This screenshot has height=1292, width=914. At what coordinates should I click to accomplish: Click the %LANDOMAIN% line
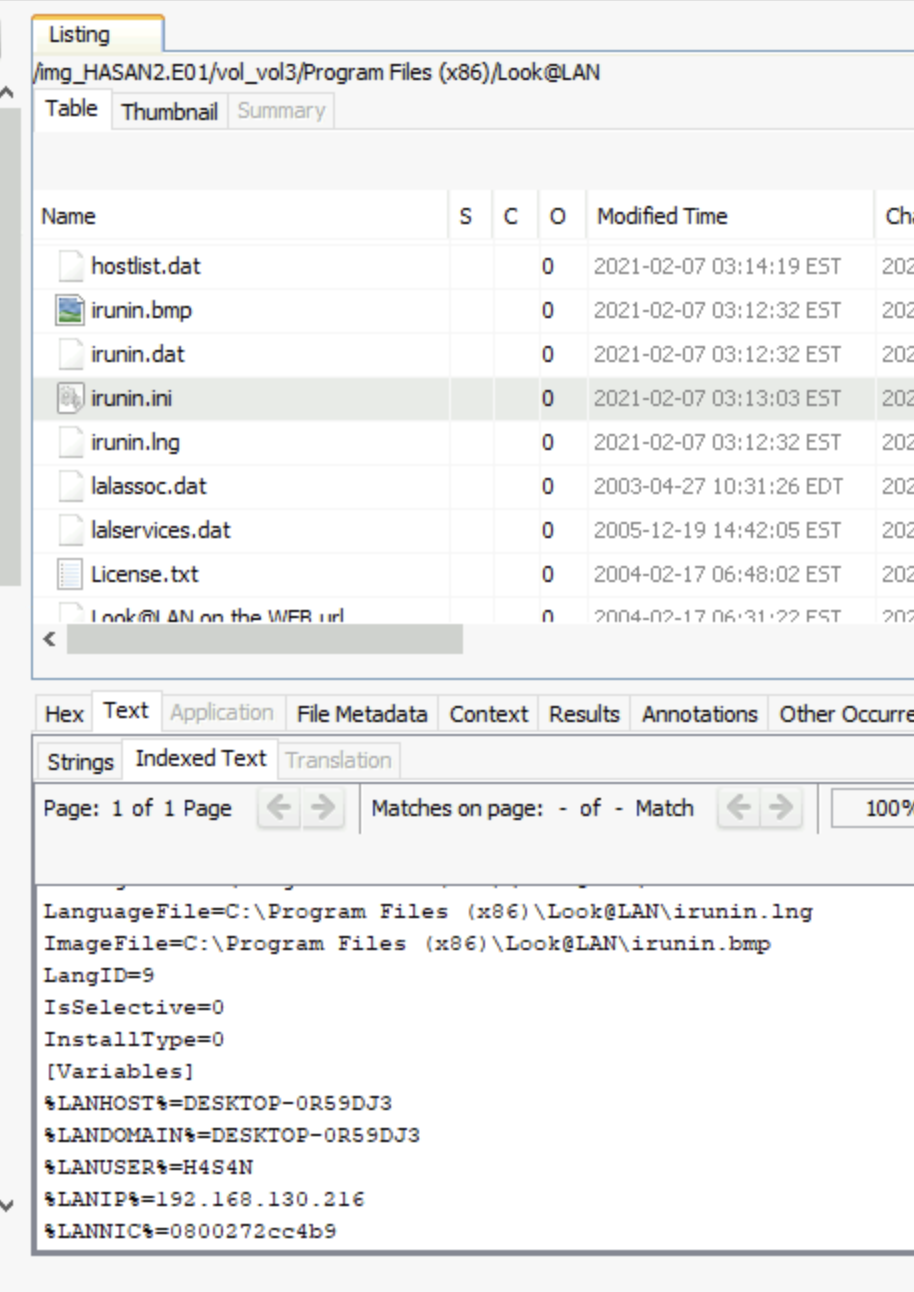[232, 1135]
